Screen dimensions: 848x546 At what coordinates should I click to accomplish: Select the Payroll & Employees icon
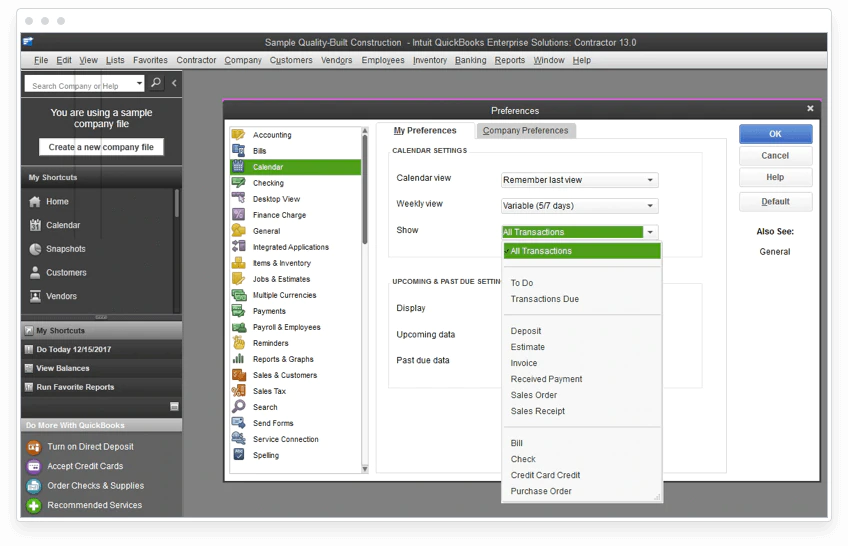[x=238, y=327]
